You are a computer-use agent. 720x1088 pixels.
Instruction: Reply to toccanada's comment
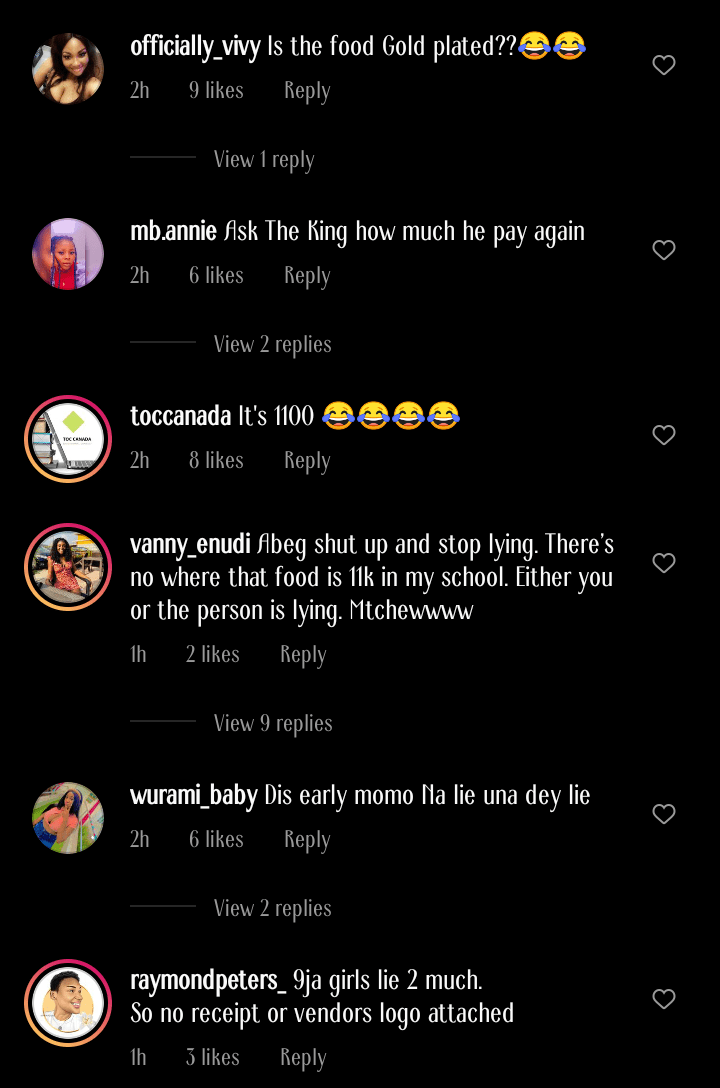(307, 461)
